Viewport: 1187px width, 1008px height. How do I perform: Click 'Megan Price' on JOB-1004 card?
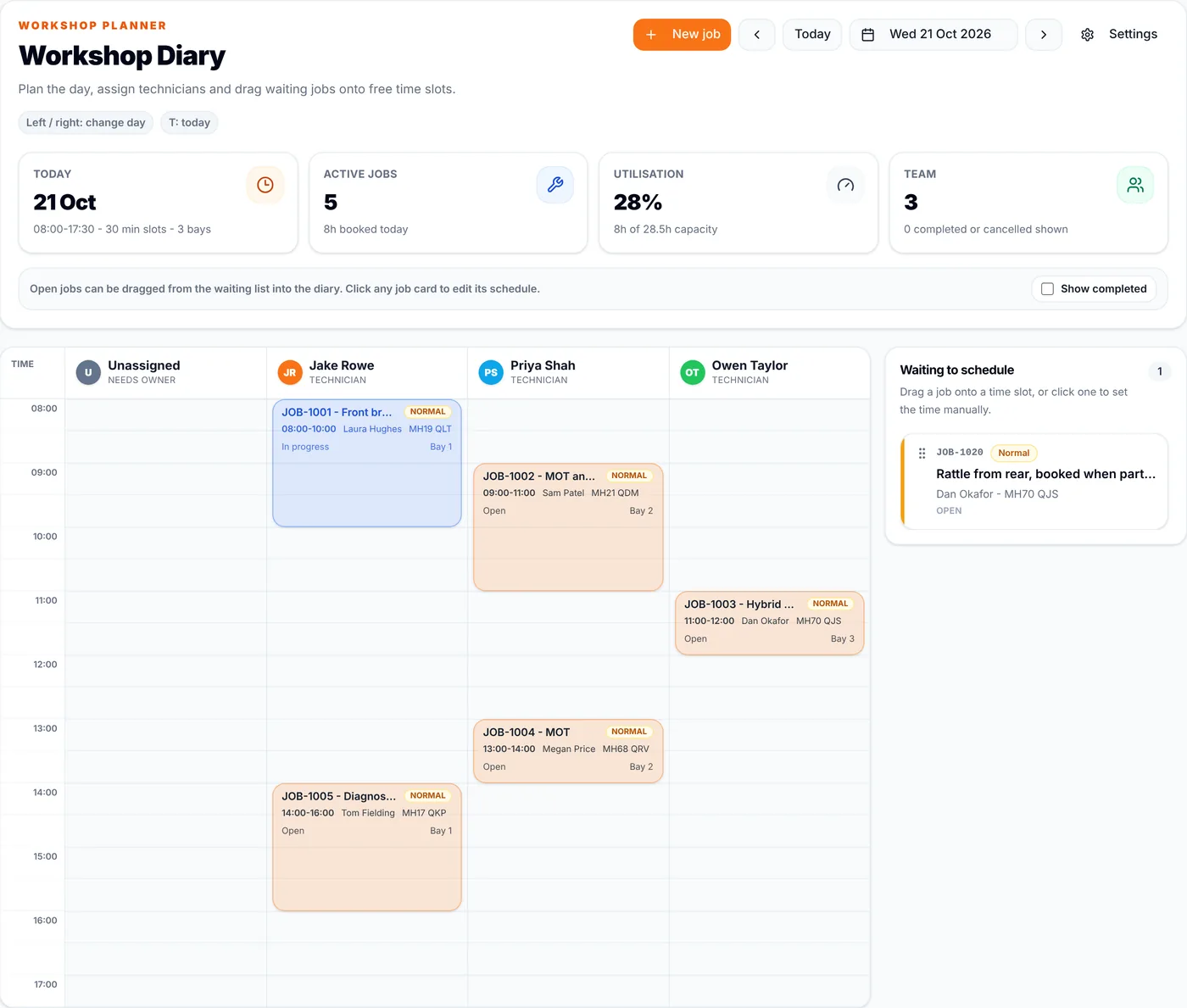coord(569,749)
